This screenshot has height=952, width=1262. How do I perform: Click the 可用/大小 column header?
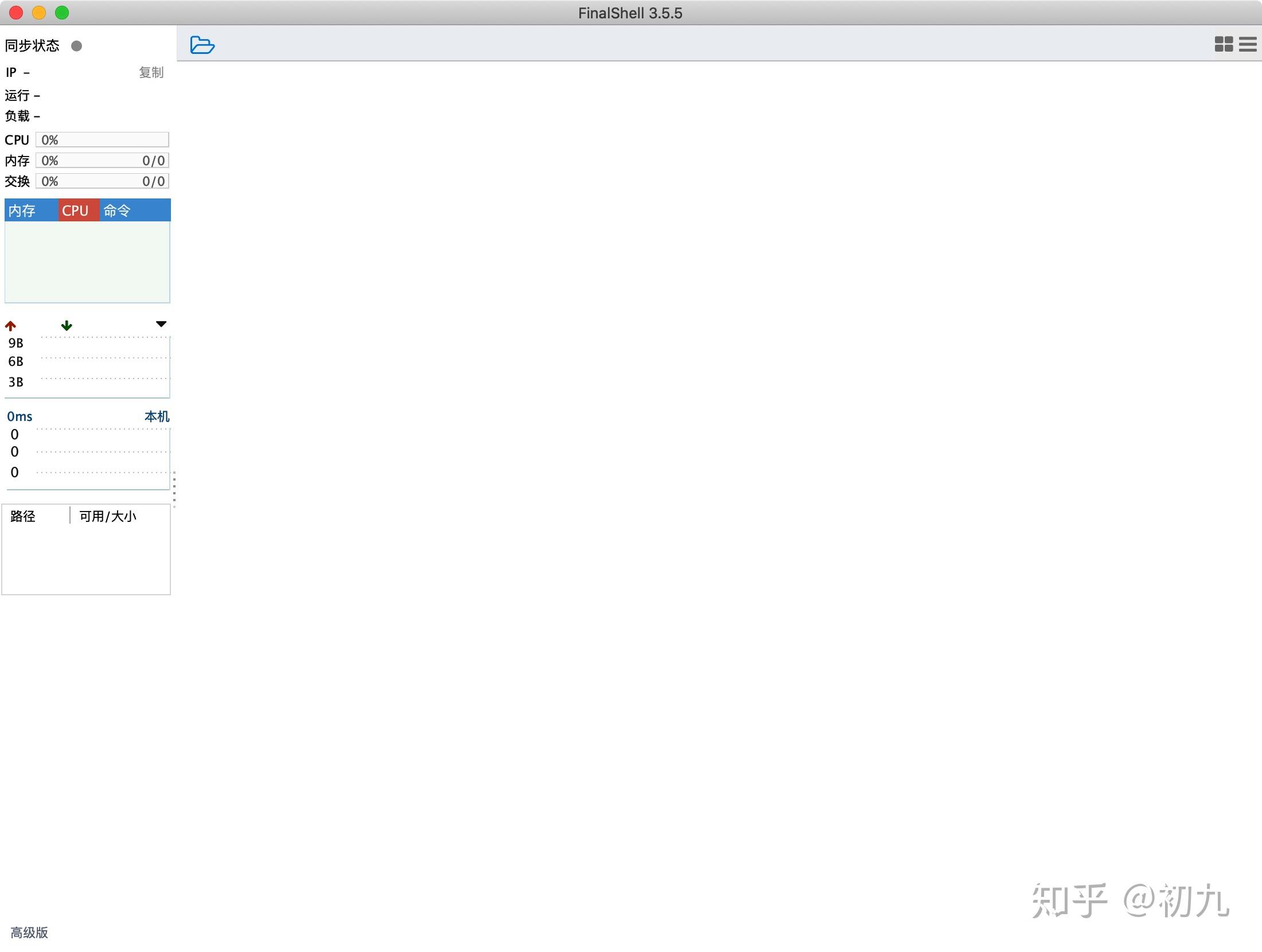pyautogui.click(x=108, y=516)
